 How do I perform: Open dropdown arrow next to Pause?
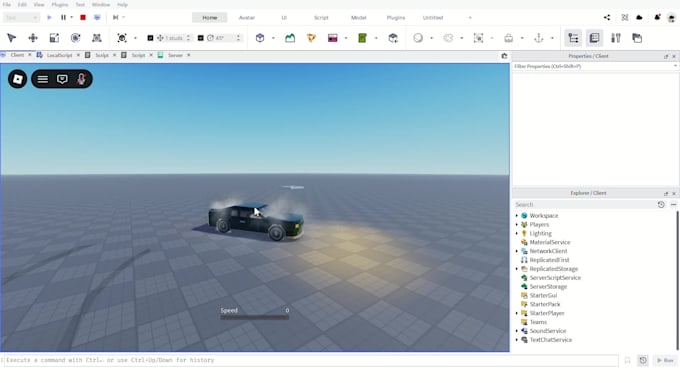[x=72, y=17]
